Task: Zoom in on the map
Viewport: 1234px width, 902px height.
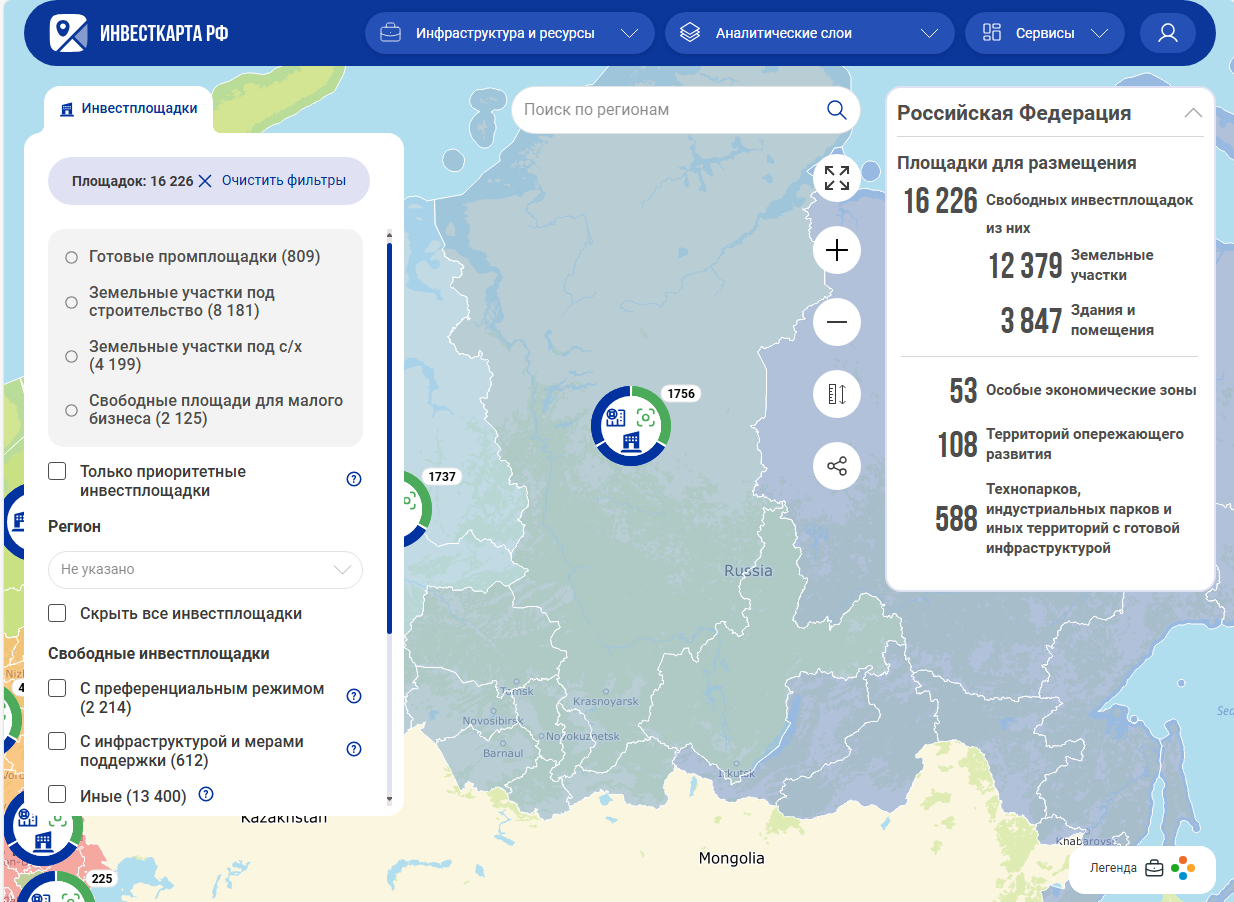Action: pyautogui.click(x=837, y=250)
